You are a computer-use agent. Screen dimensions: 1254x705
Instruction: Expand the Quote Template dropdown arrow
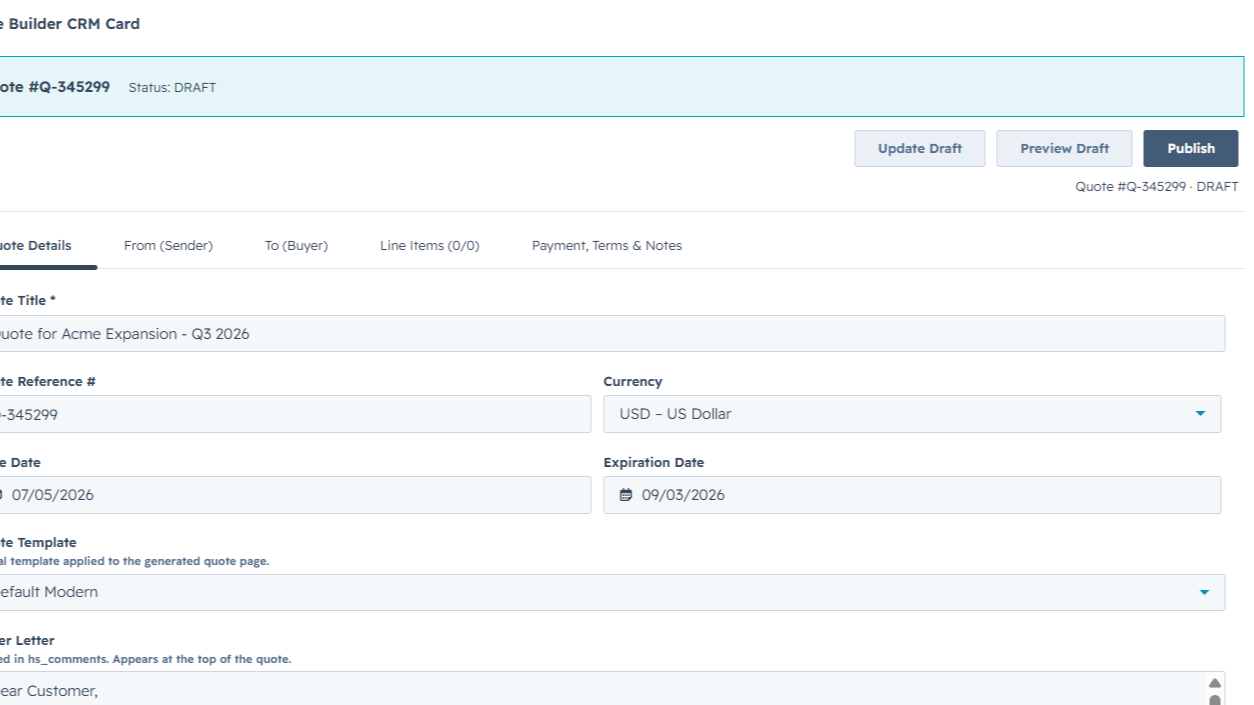coord(1204,592)
